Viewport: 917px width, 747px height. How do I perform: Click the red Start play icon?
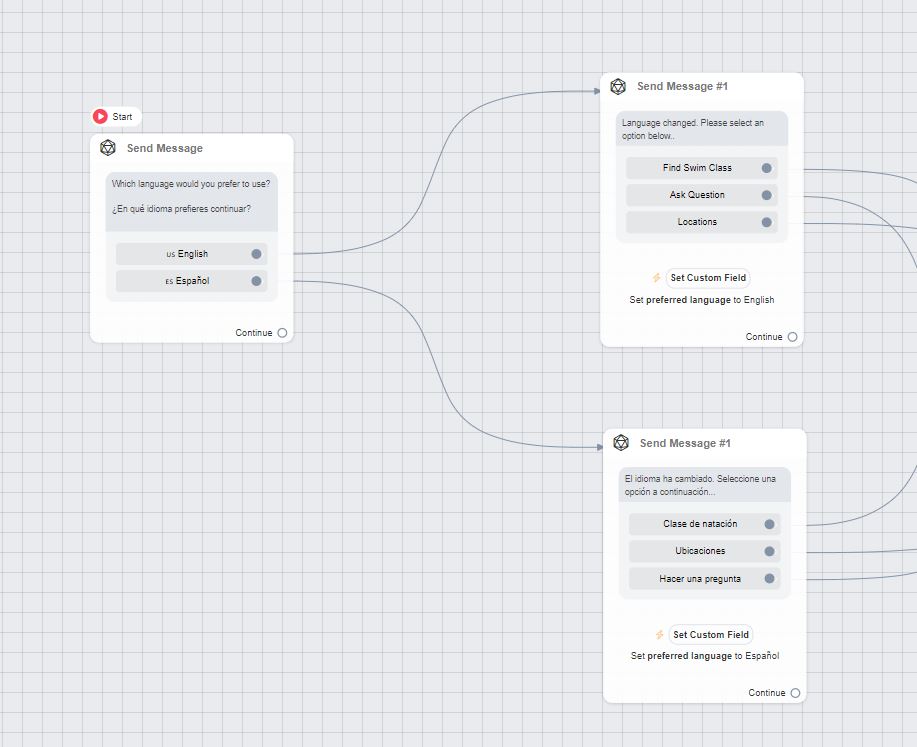100,116
